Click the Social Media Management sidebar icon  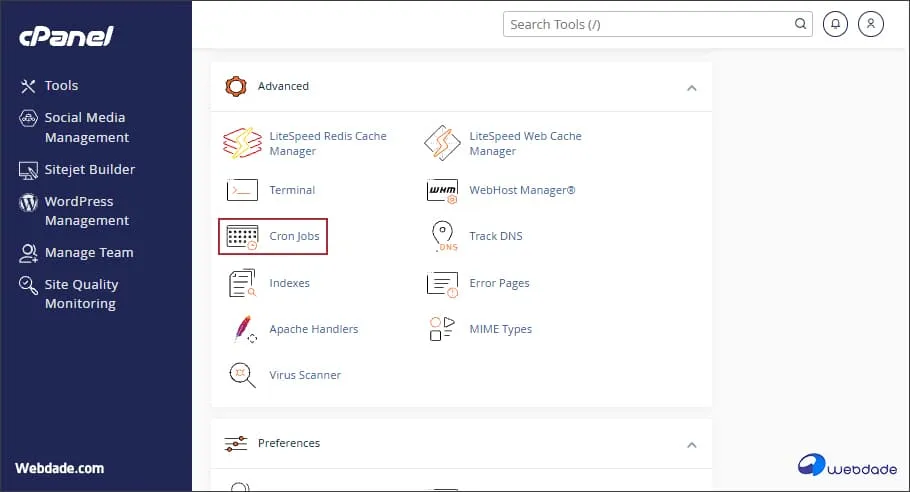click(28, 118)
